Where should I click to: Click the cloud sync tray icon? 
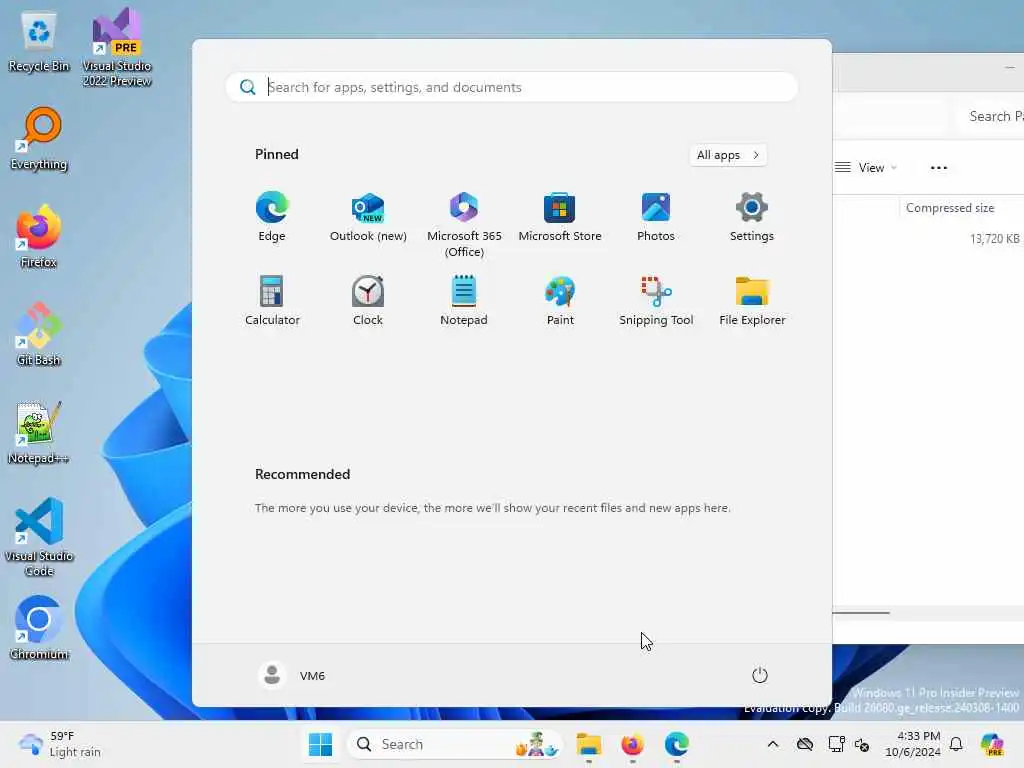805,744
